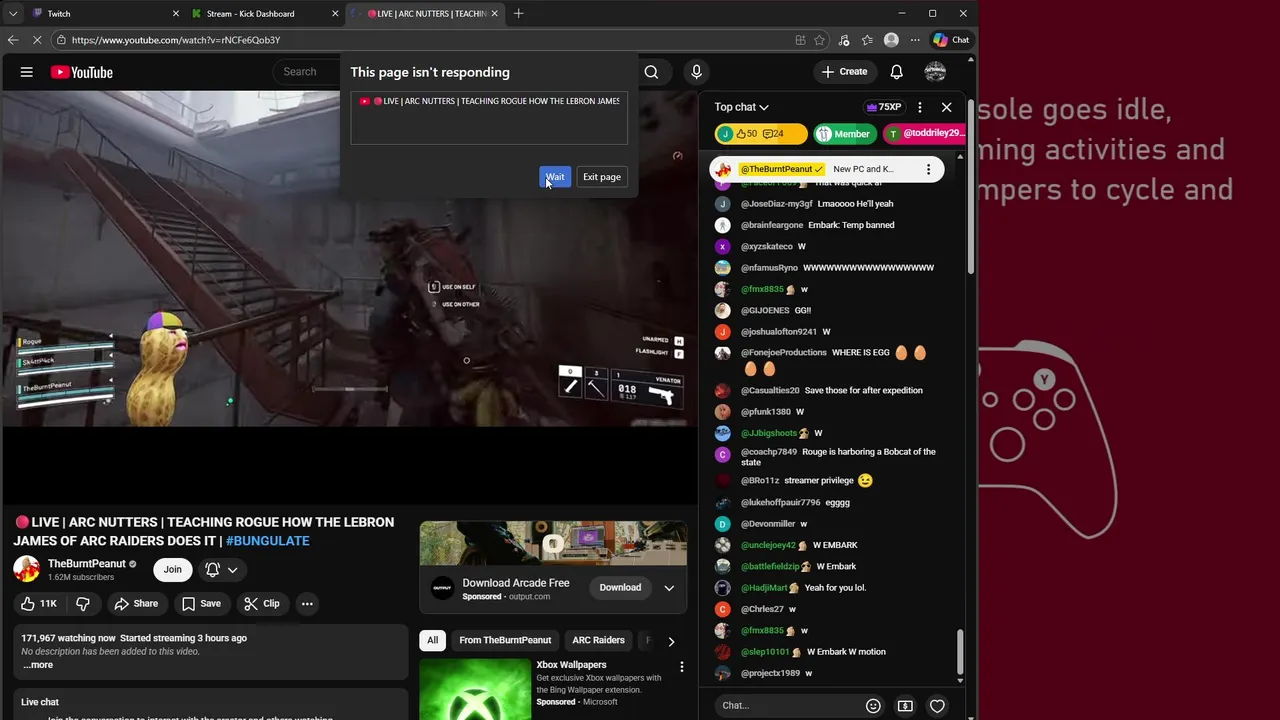Like the video with 11K thumbs up
1280x720 pixels.
click(39, 604)
